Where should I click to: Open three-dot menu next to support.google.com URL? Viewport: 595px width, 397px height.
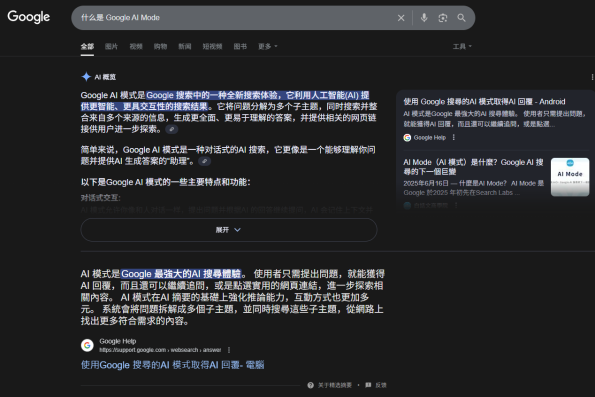229,350
